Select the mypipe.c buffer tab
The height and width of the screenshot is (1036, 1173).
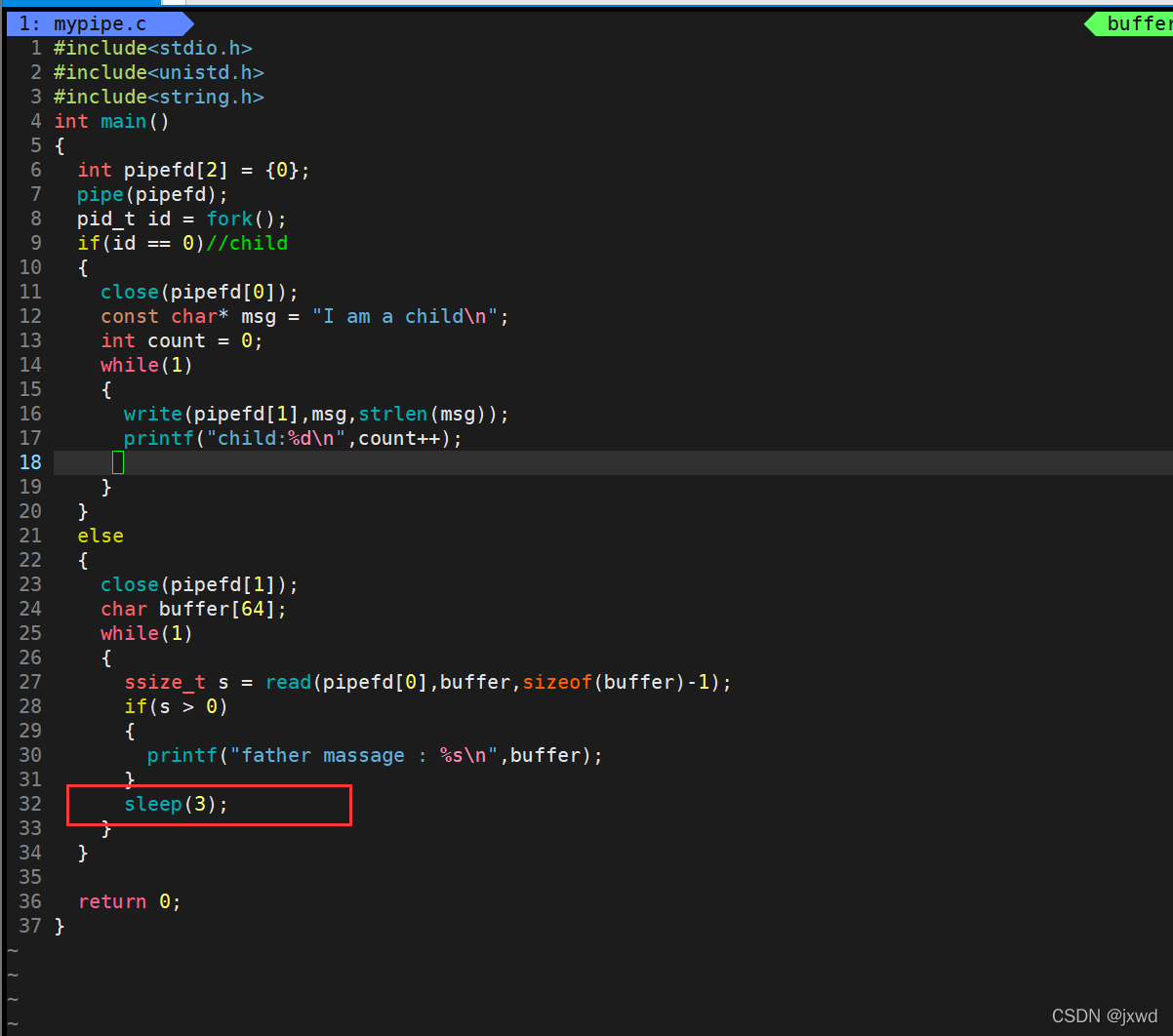100,23
